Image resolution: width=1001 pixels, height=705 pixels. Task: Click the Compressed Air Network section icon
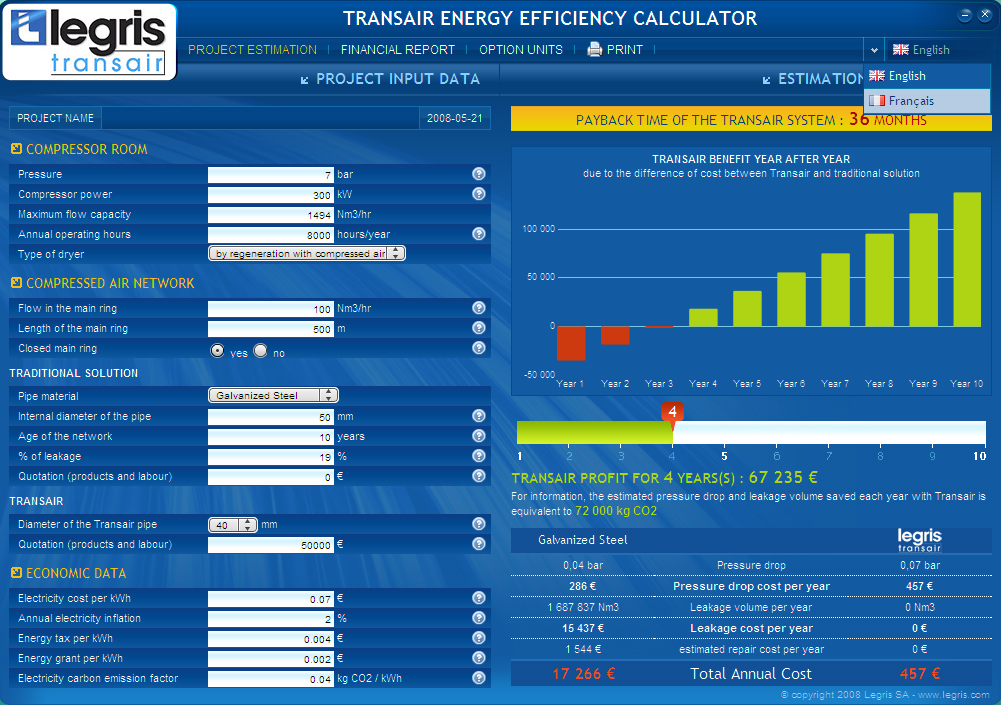pos(17,283)
